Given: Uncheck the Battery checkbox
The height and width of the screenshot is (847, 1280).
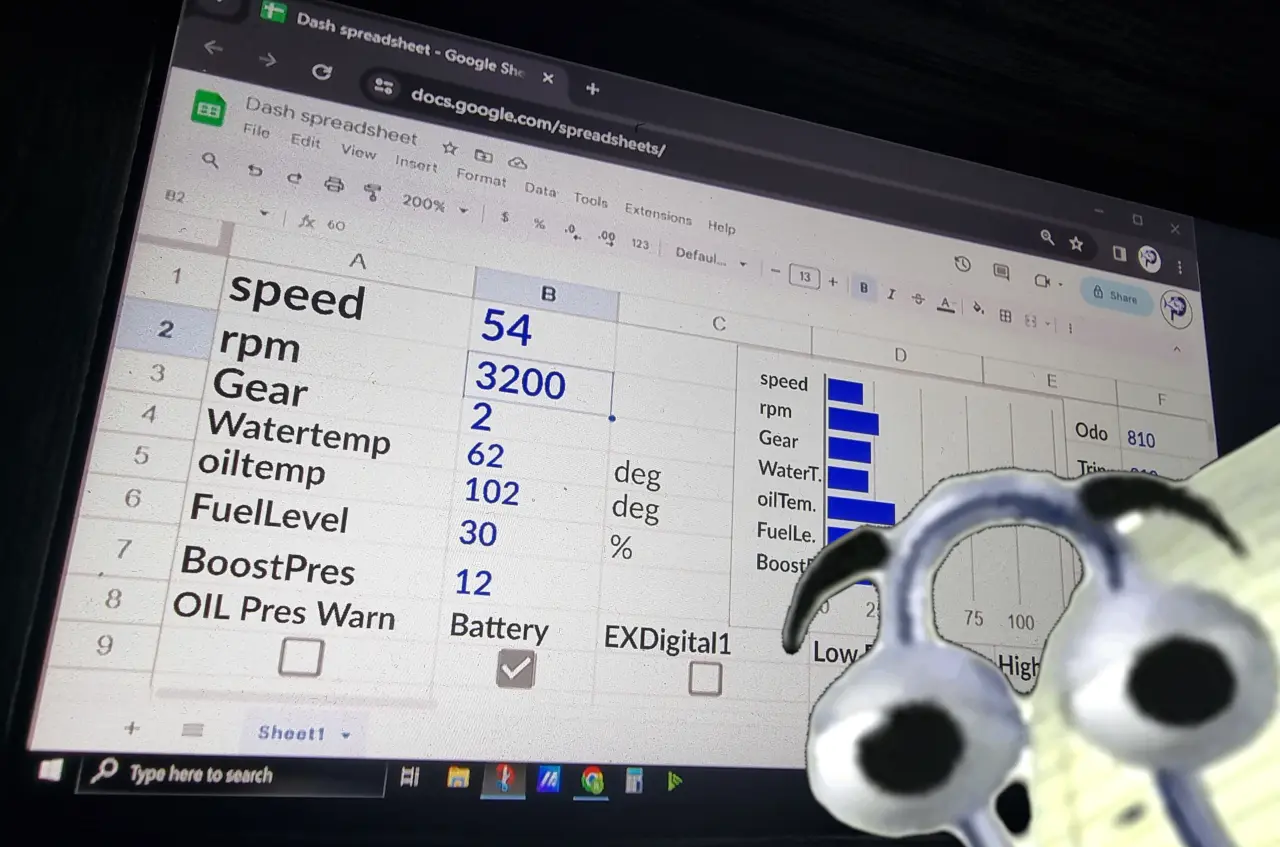Looking at the screenshot, I should pos(515,668).
